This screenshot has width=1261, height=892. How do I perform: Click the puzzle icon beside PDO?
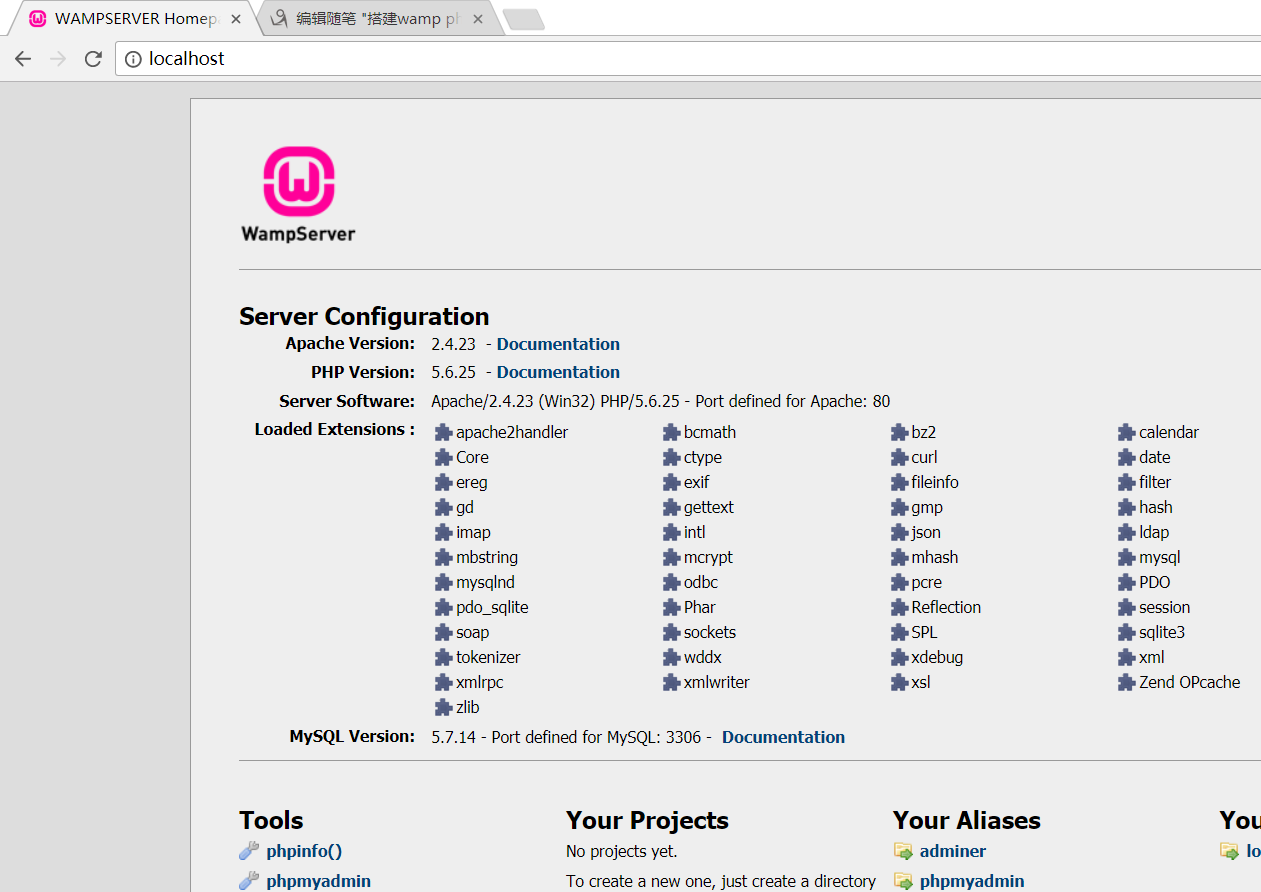coord(1127,582)
